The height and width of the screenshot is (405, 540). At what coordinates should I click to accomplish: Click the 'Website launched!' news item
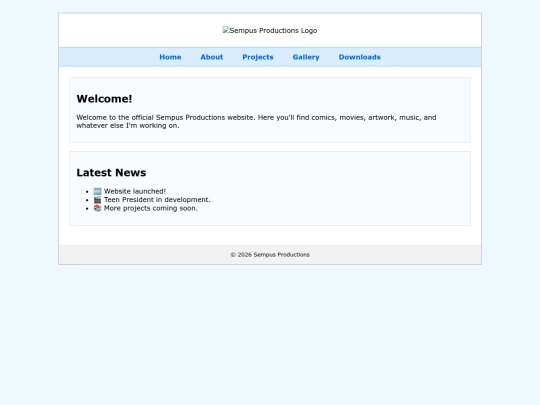point(135,191)
